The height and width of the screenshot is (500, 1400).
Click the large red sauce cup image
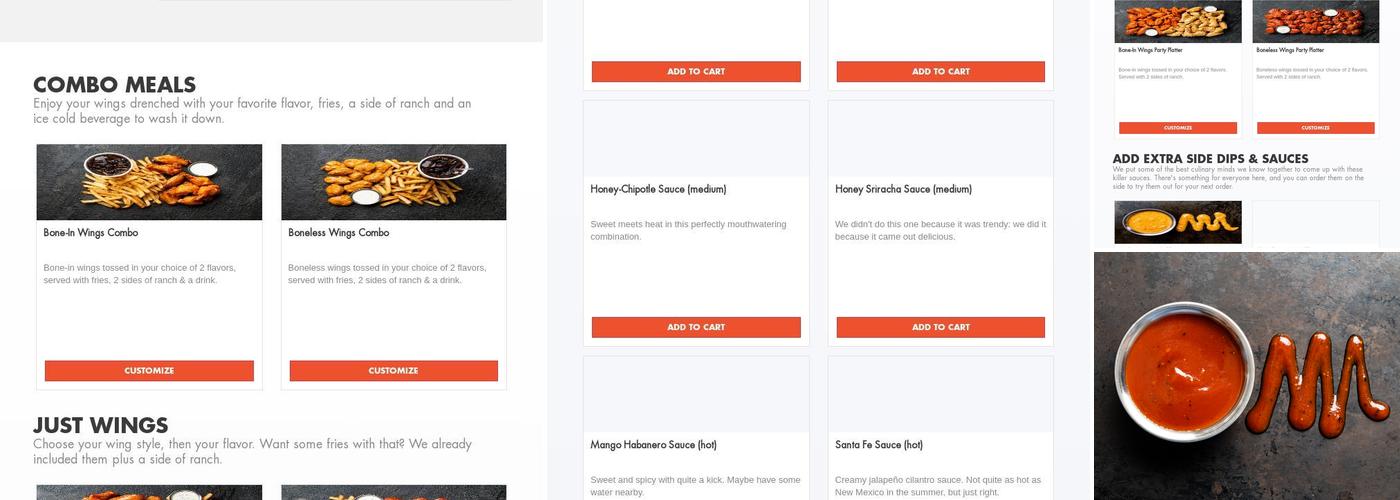(1246, 376)
